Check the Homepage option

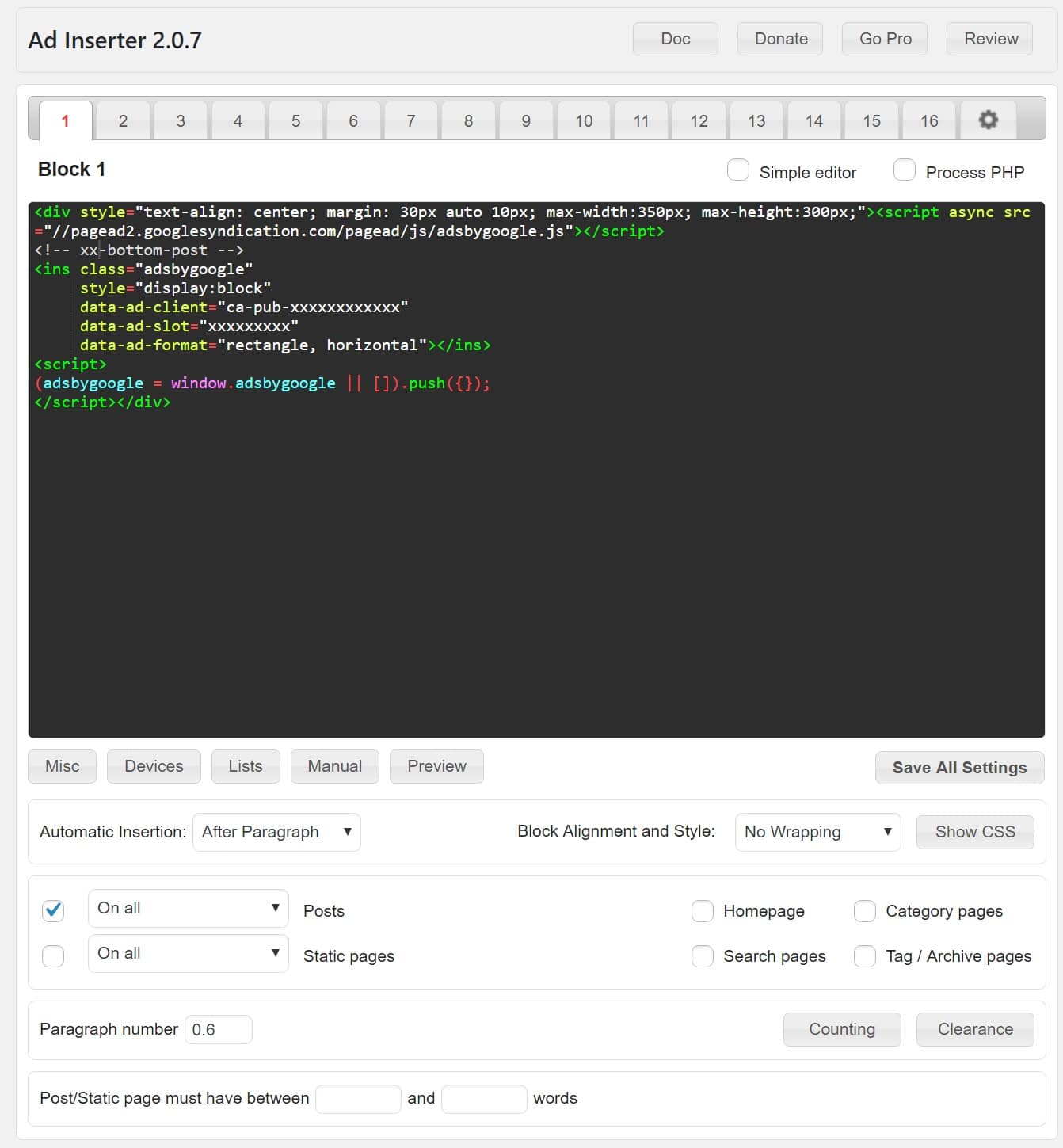[x=703, y=911]
